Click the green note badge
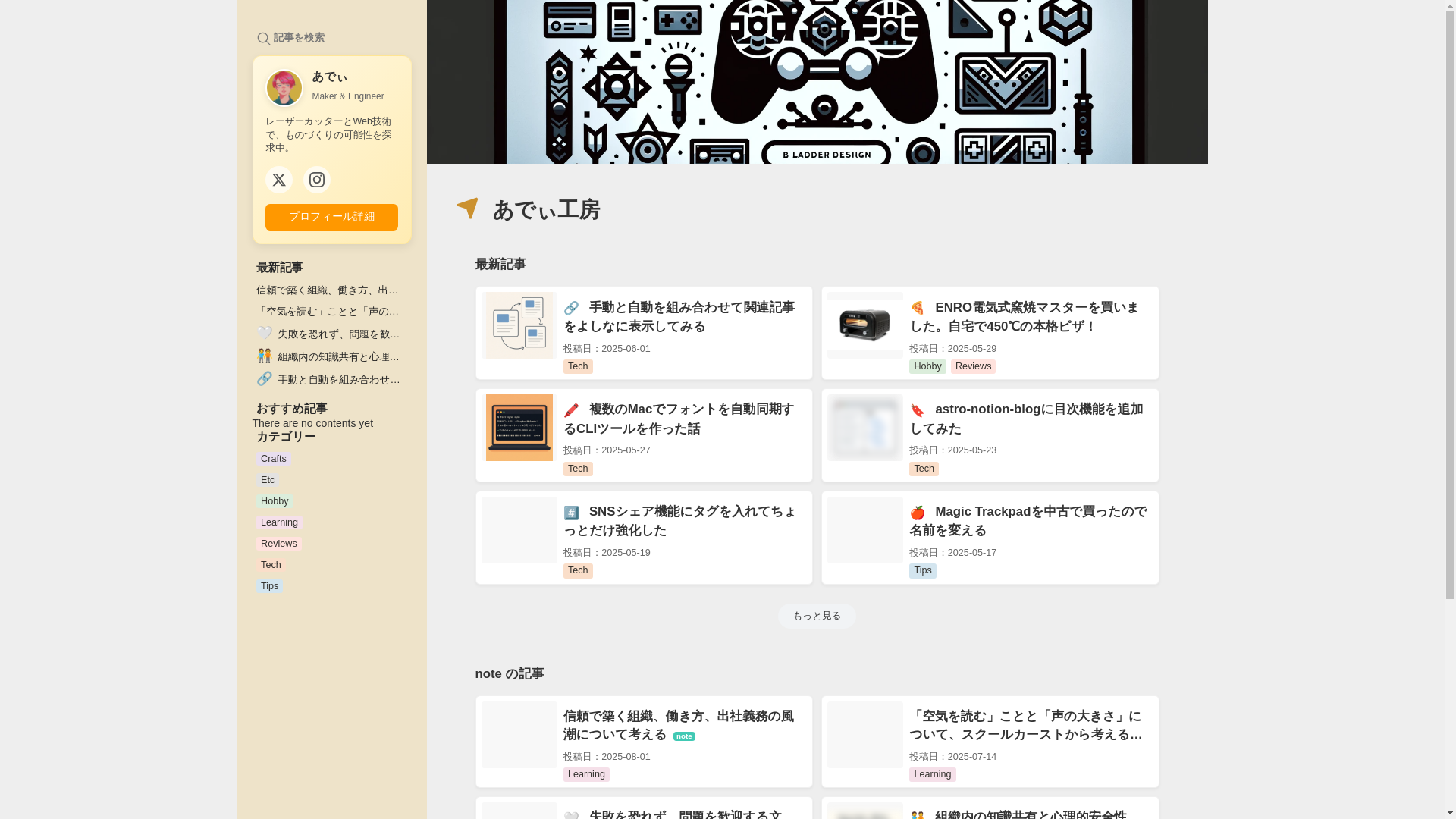Image resolution: width=1456 pixels, height=819 pixels. pyautogui.click(x=684, y=736)
